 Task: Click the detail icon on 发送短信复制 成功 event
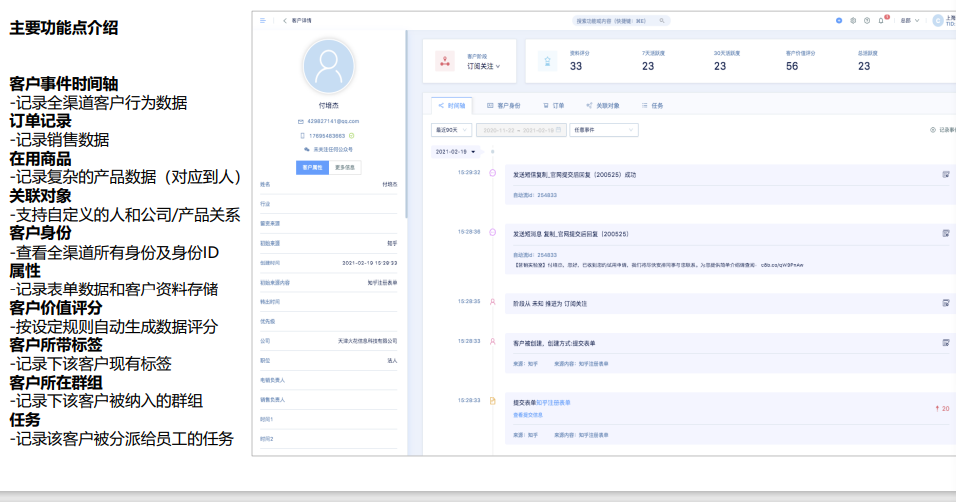(945, 174)
